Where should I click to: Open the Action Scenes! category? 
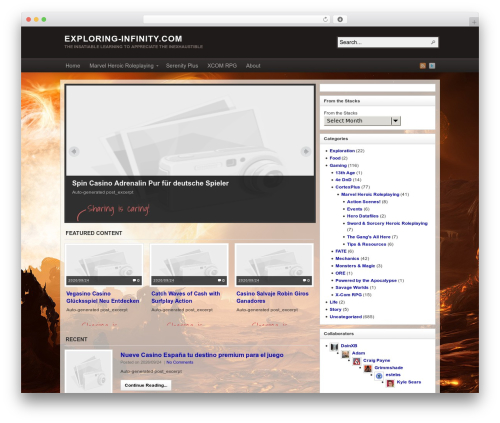point(363,202)
